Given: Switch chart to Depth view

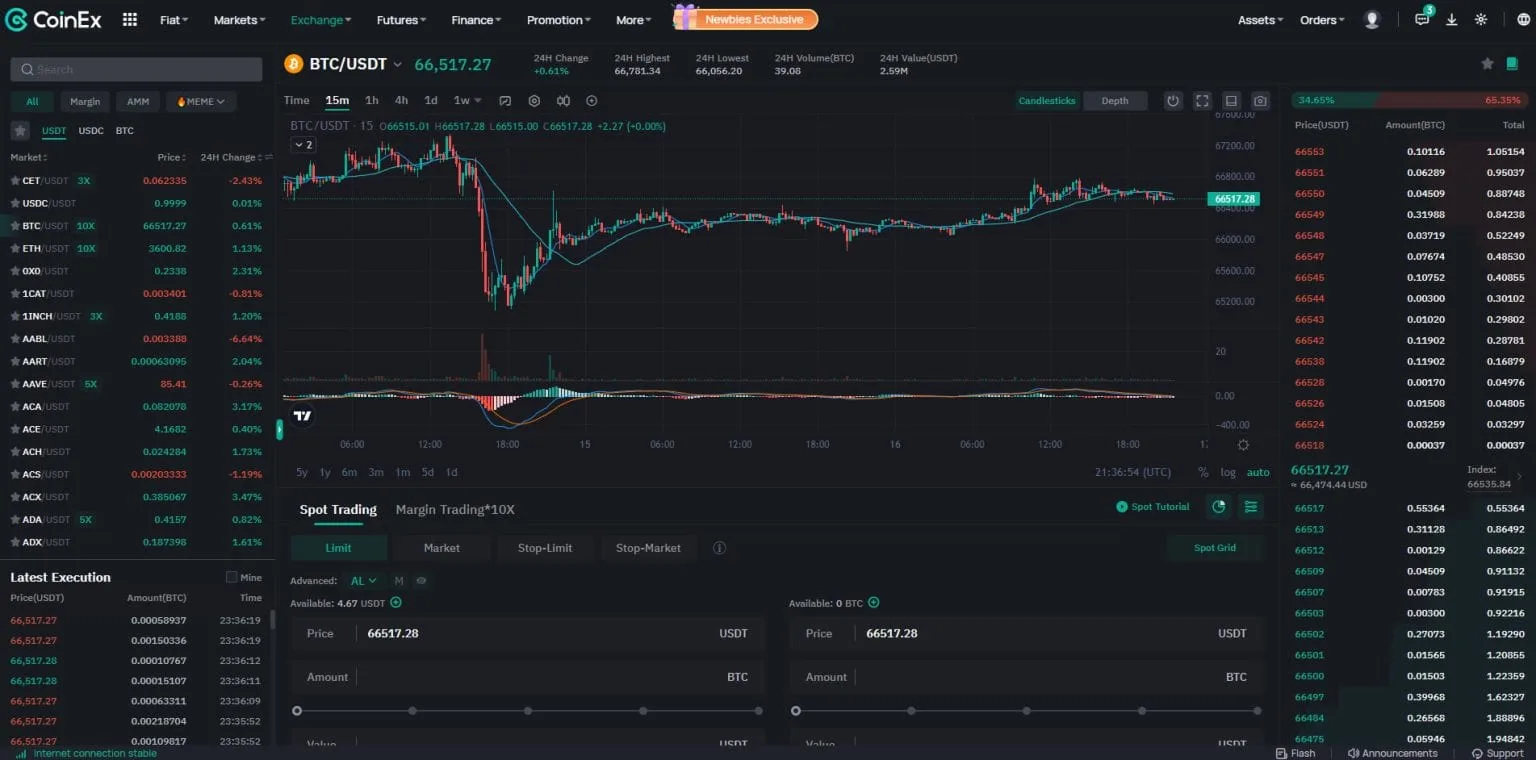Looking at the screenshot, I should point(1115,101).
